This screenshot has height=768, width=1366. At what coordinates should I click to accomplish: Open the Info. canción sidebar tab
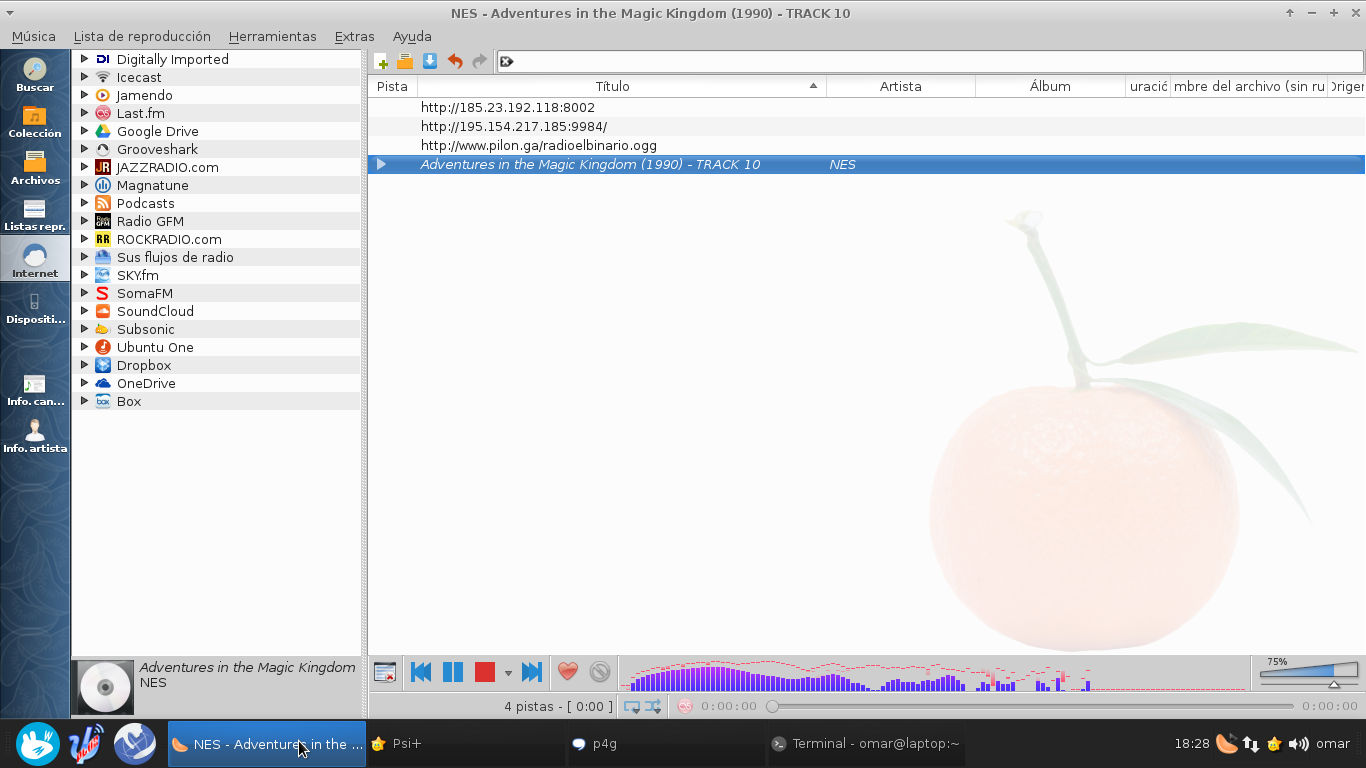[35, 391]
